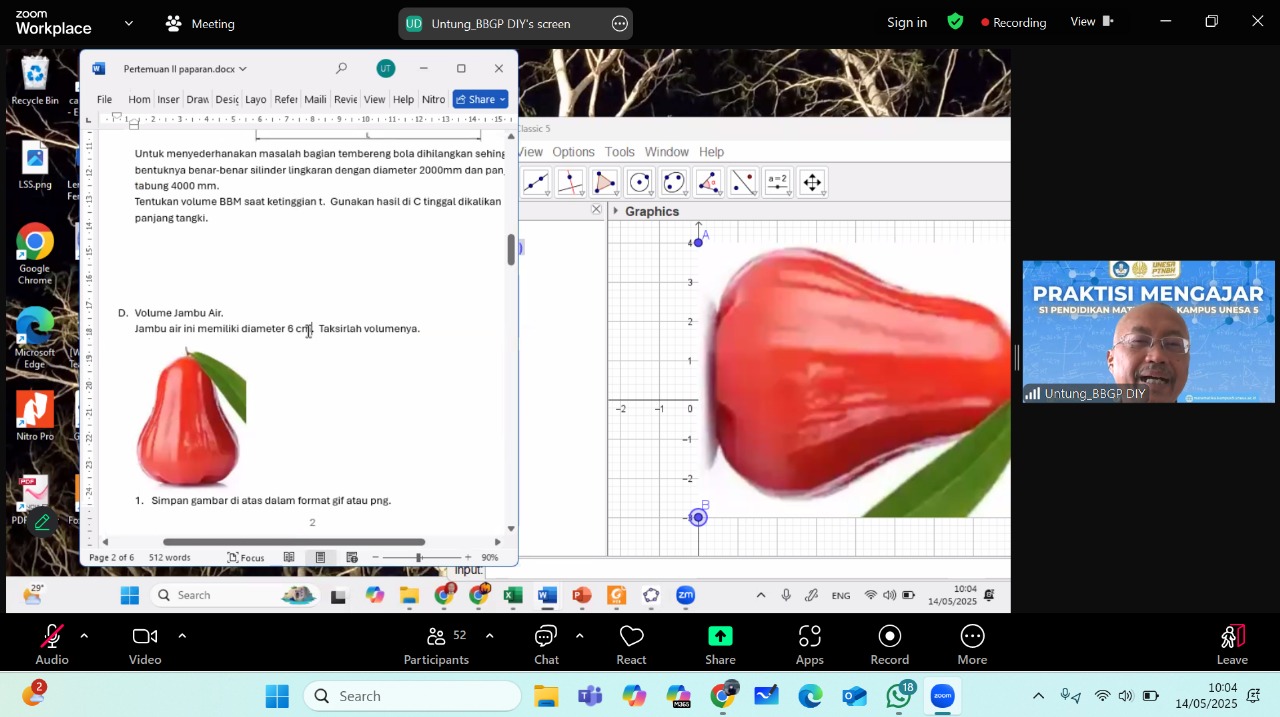Click the Word zoom slider handle
Viewport: 1280px width, 717px height.
pyautogui.click(x=418, y=557)
